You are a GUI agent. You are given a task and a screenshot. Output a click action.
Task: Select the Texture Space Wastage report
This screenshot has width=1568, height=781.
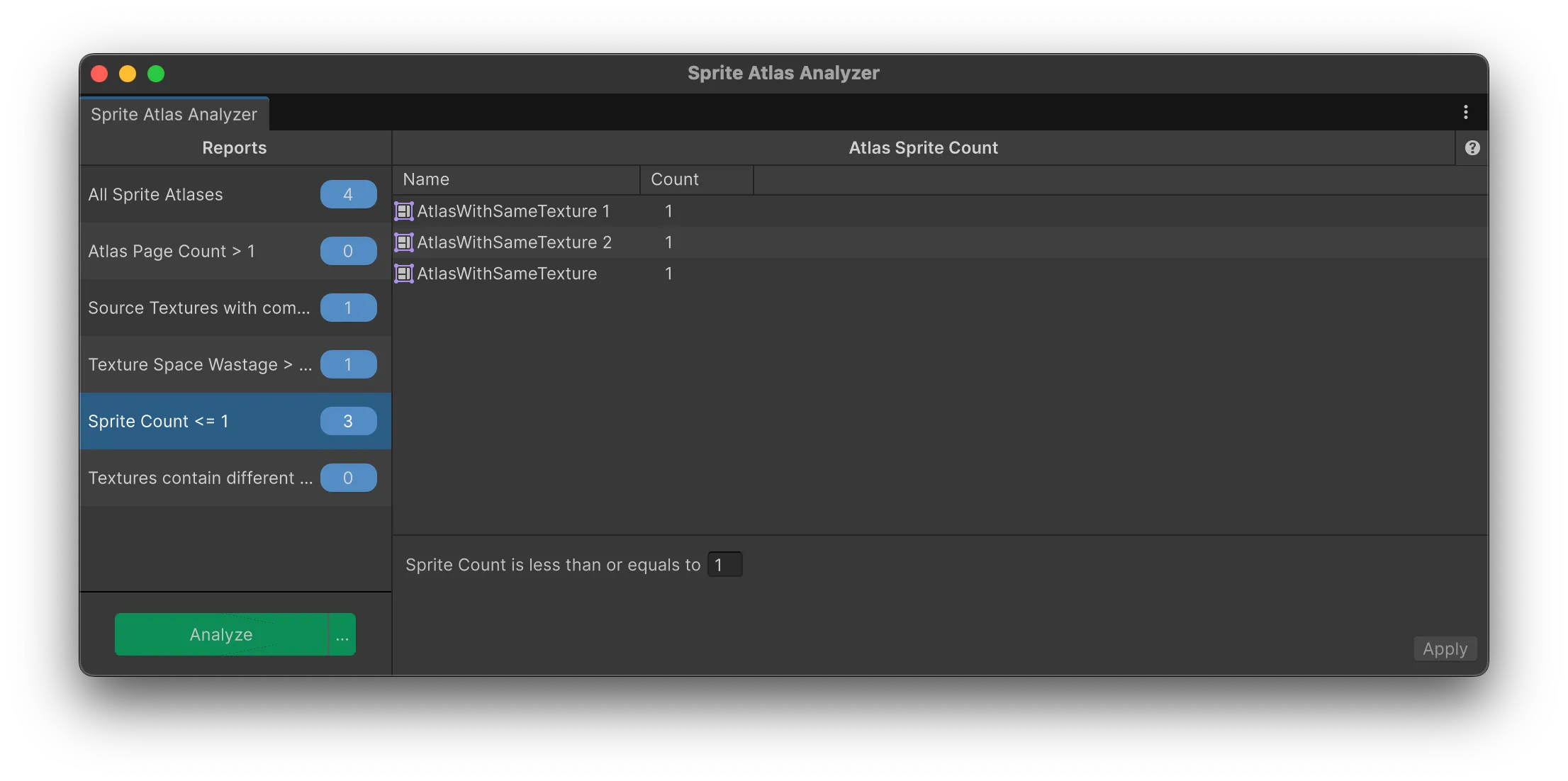click(x=198, y=364)
